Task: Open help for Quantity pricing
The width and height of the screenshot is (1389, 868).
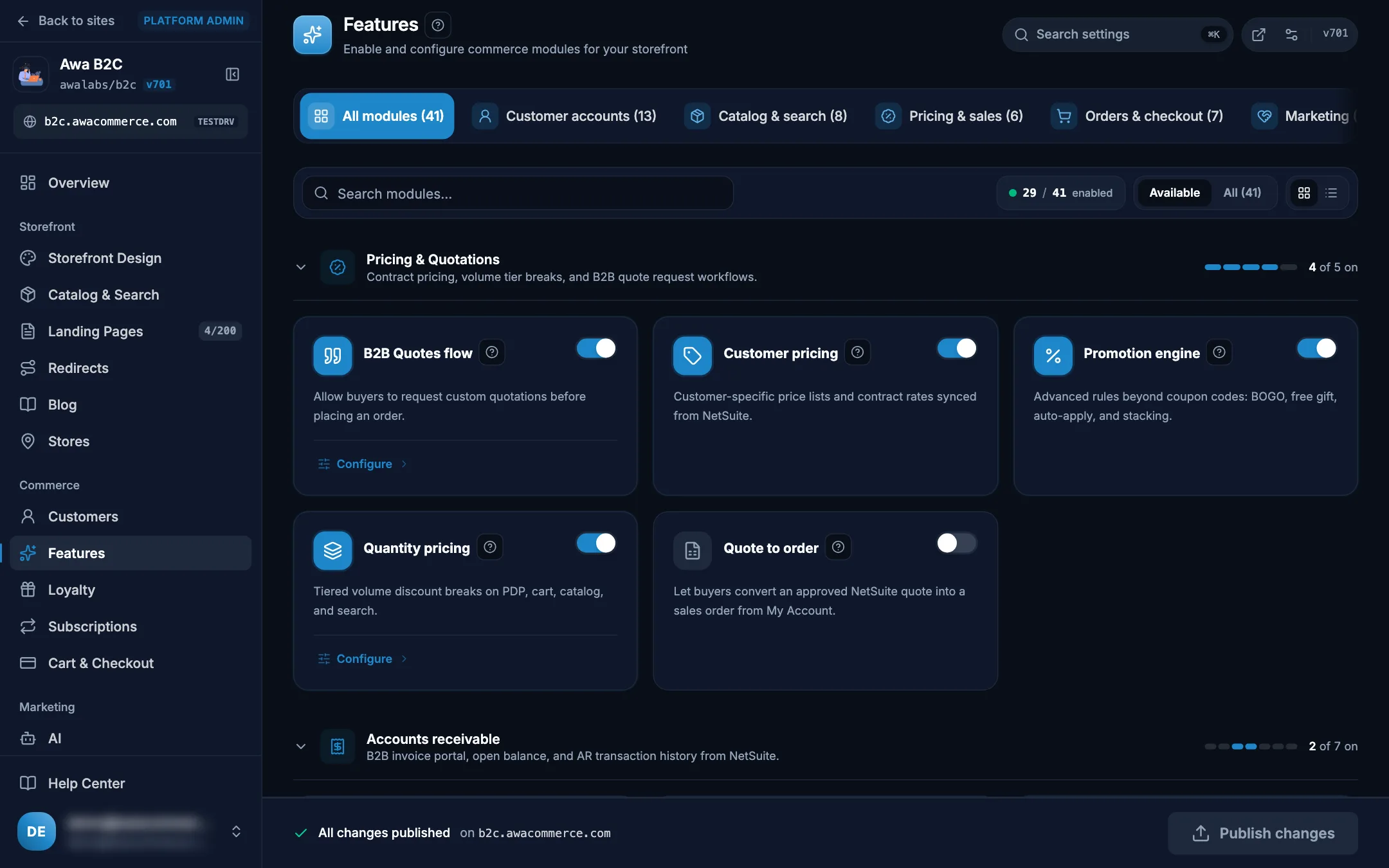Action: click(490, 547)
